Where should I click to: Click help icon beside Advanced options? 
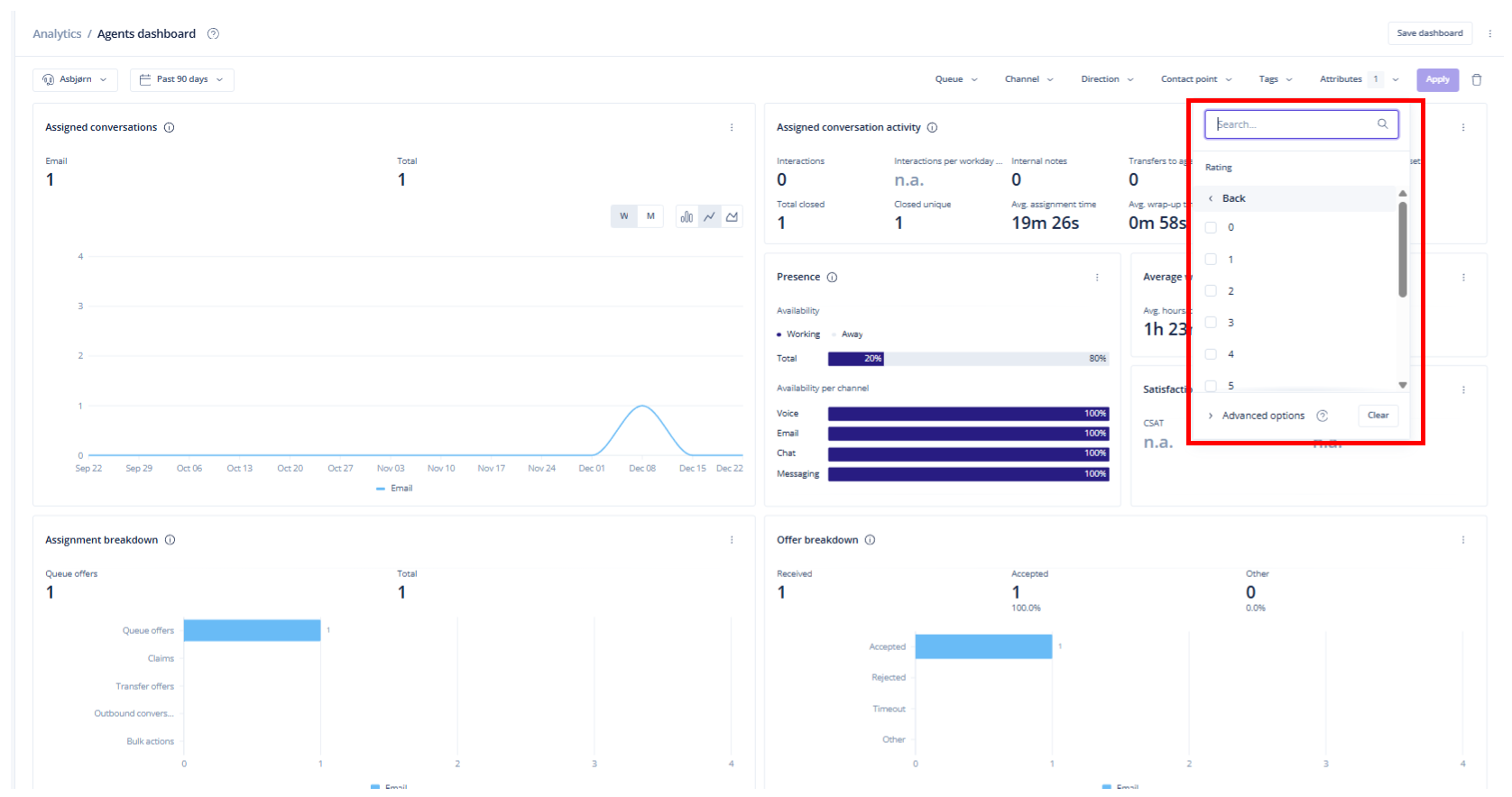[1322, 416]
